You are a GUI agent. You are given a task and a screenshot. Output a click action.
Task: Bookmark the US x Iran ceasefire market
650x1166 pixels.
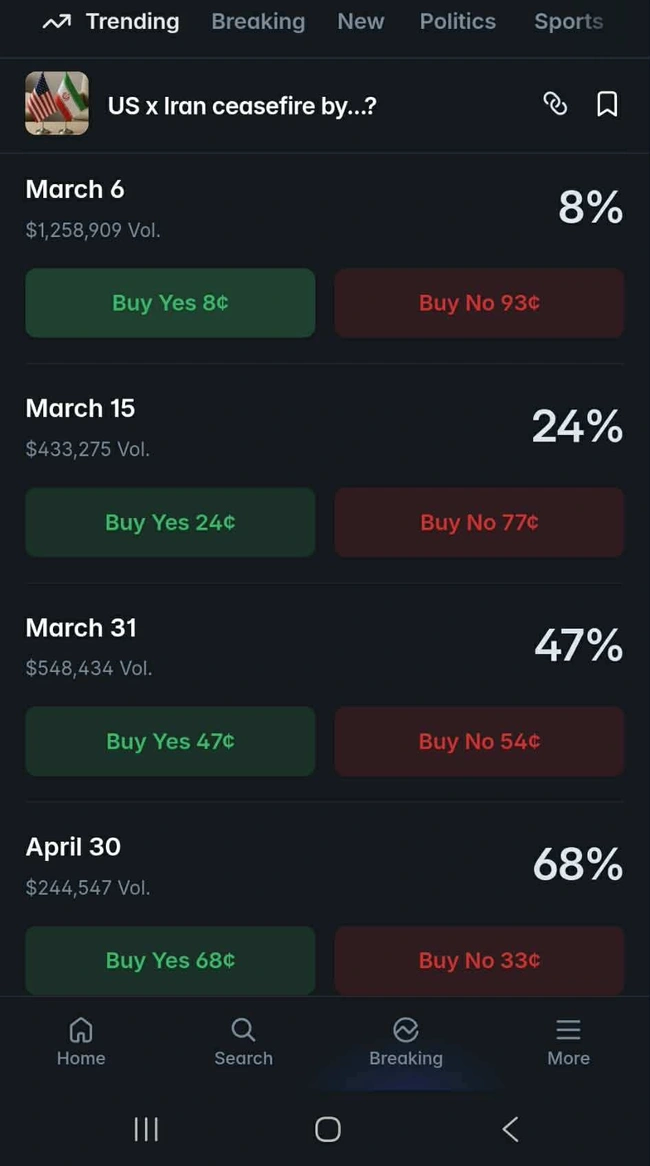click(x=607, y=104)
